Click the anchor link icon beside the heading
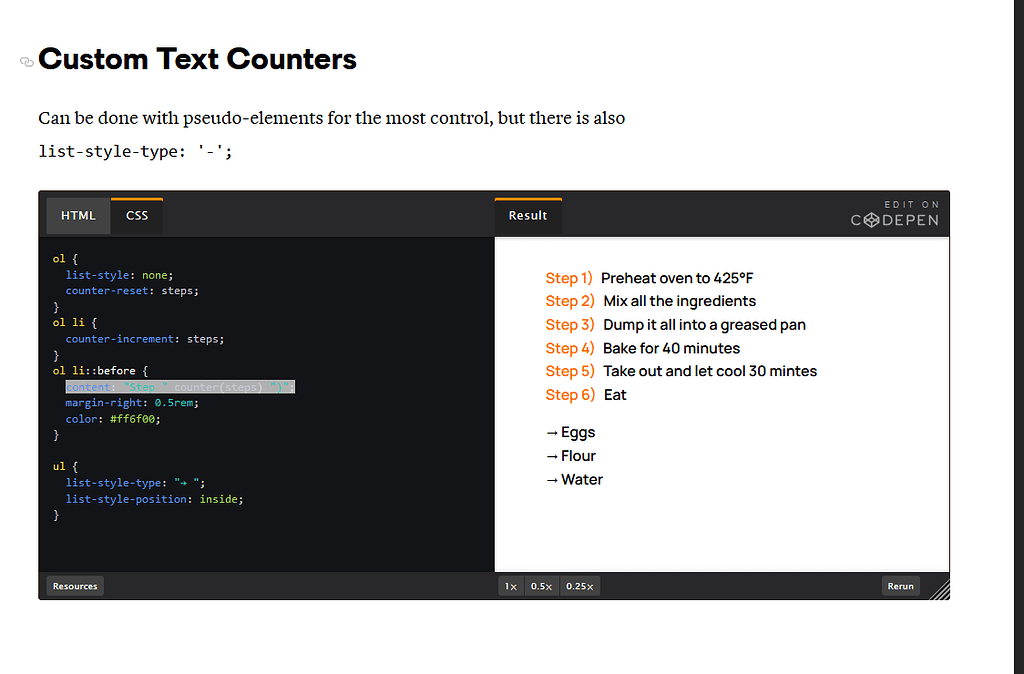Screen dimensions: 1024x674 tap(25, 62)
